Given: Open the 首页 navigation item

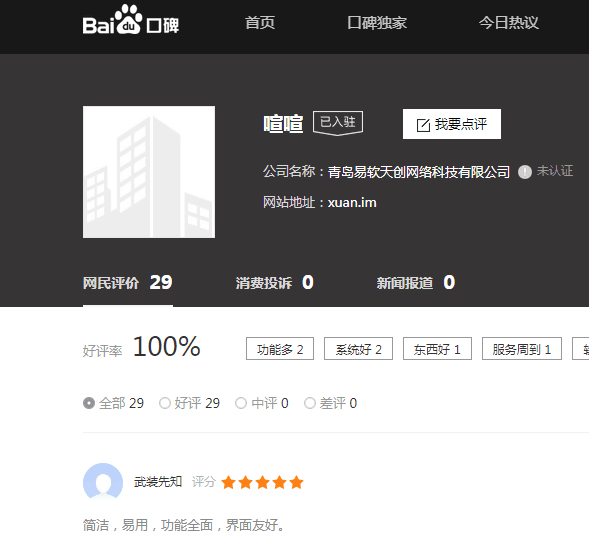Looking at the screenshot, I should 260,23.
